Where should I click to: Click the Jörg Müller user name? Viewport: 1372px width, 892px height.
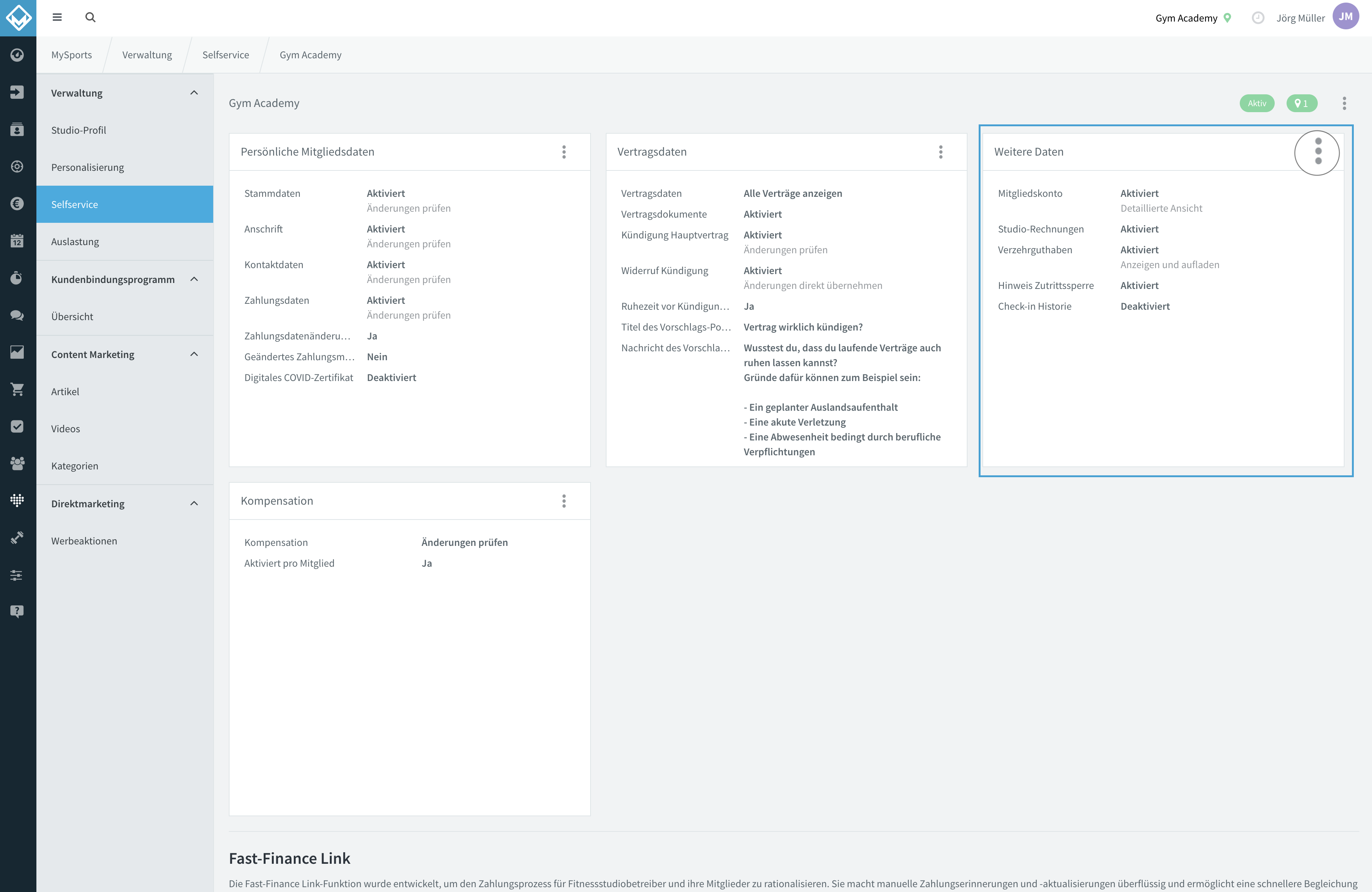coord(1300,18)
